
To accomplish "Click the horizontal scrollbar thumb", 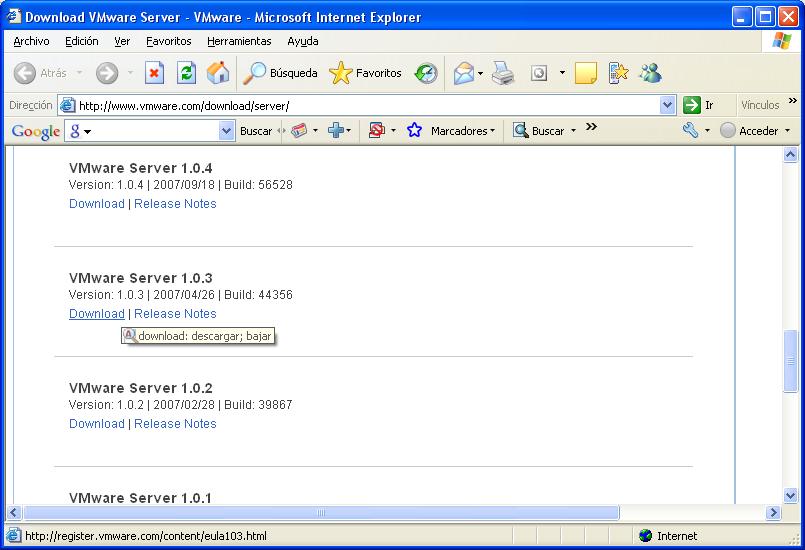I will click(320, 513).
